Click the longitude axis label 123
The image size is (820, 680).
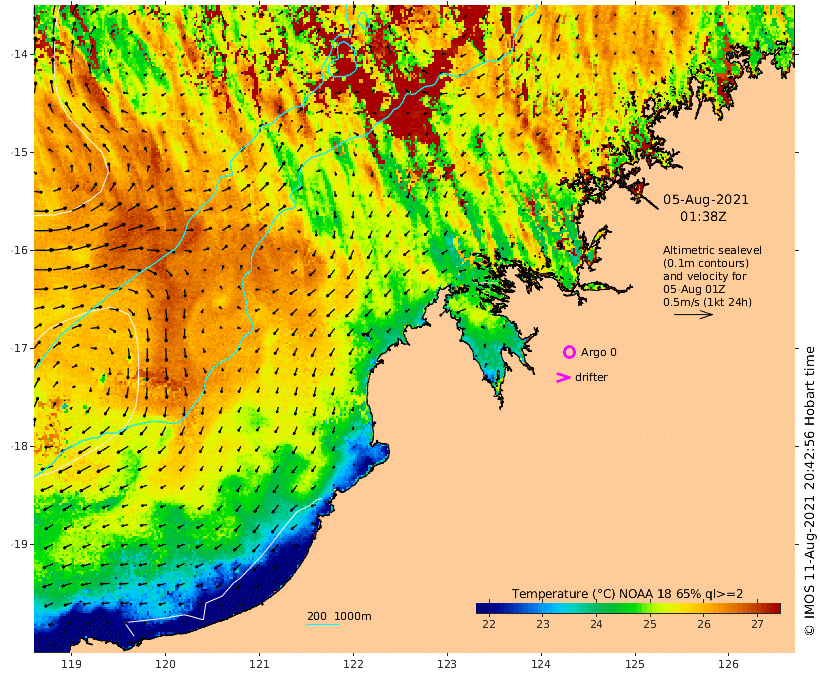447,664
